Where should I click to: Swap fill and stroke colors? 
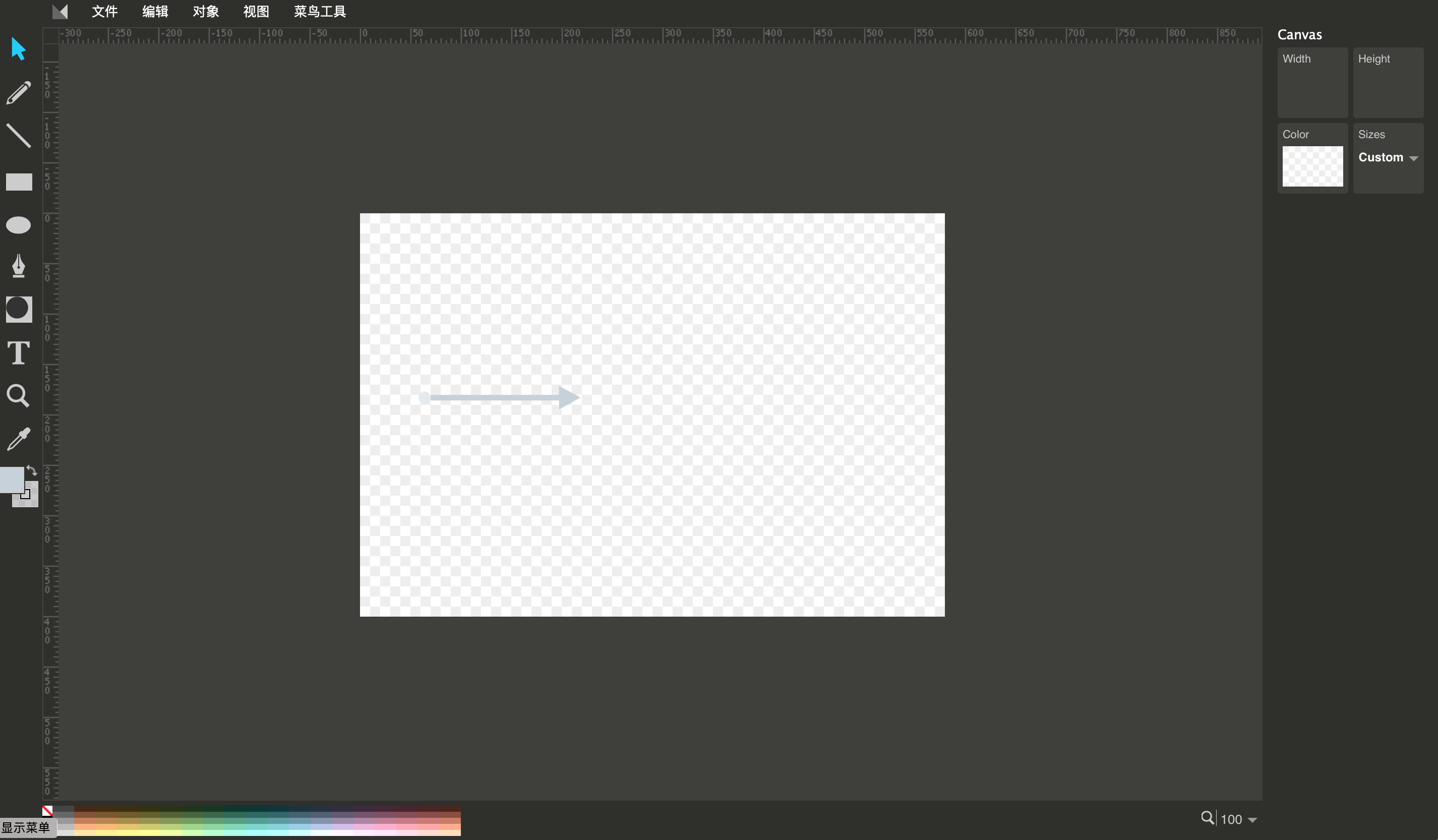[x=32, y=471]
